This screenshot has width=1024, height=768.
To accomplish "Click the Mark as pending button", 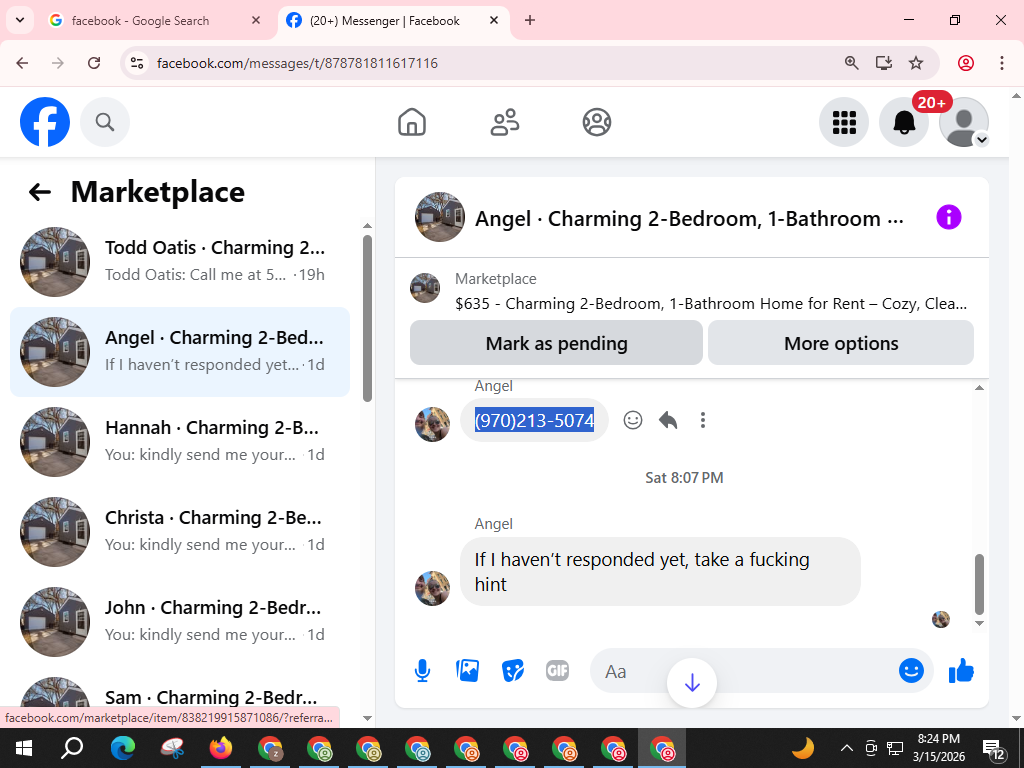I will pyautogui.click(x=556, y=343).
